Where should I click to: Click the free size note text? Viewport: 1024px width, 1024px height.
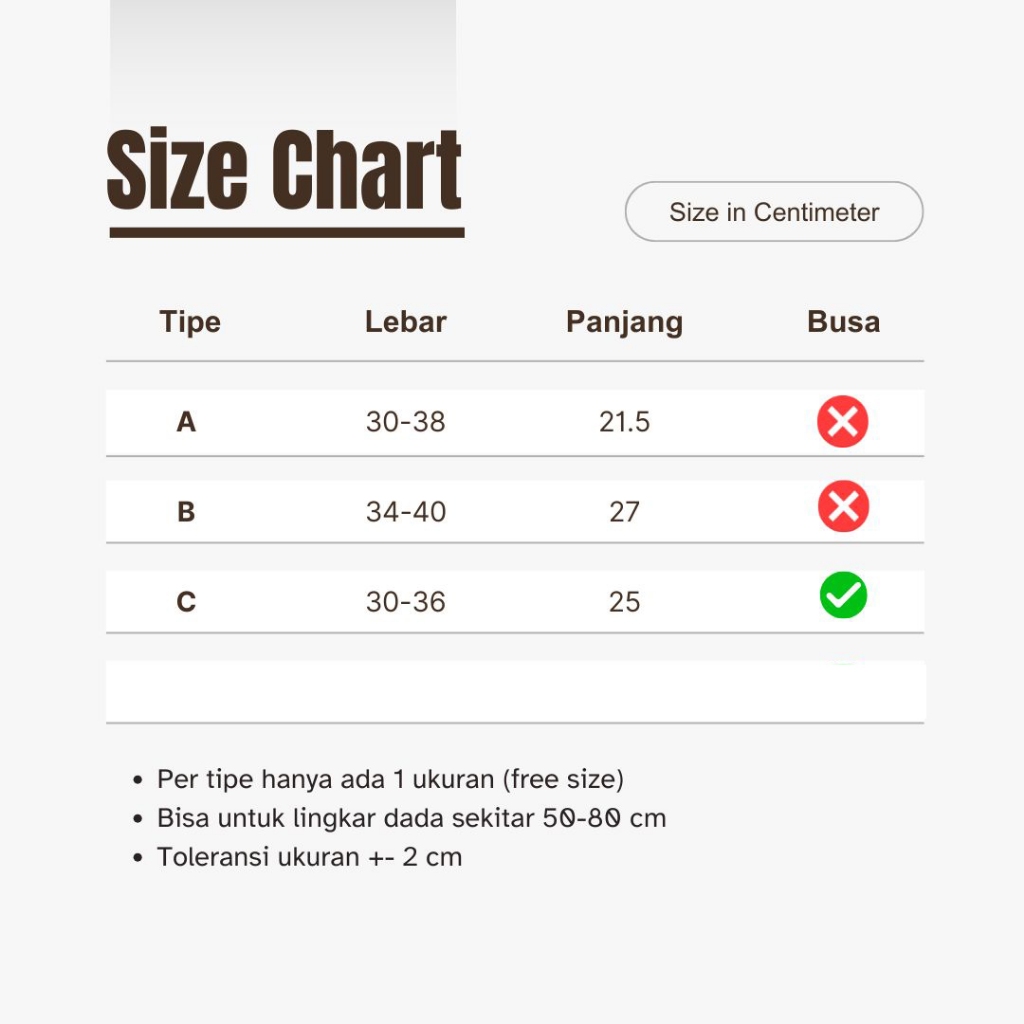click(x=390, y=779)
